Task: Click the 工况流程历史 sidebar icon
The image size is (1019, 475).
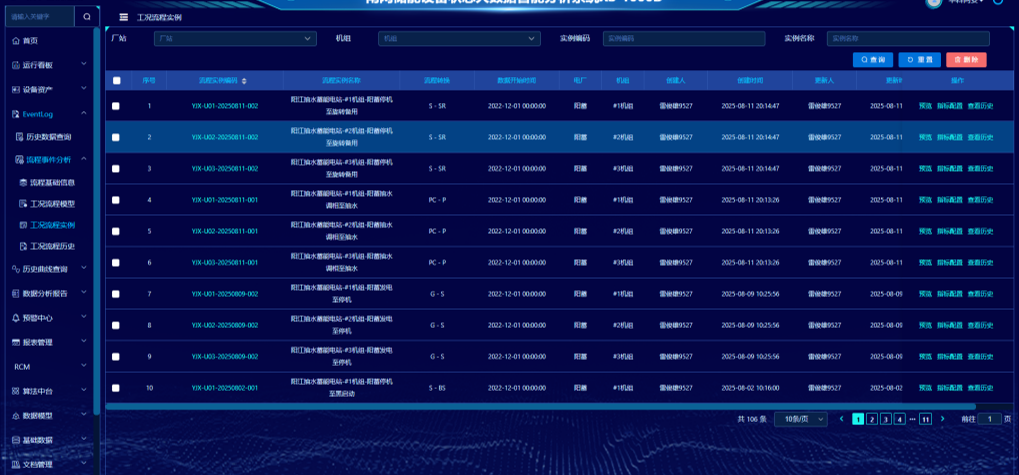Action: (23, 246)
